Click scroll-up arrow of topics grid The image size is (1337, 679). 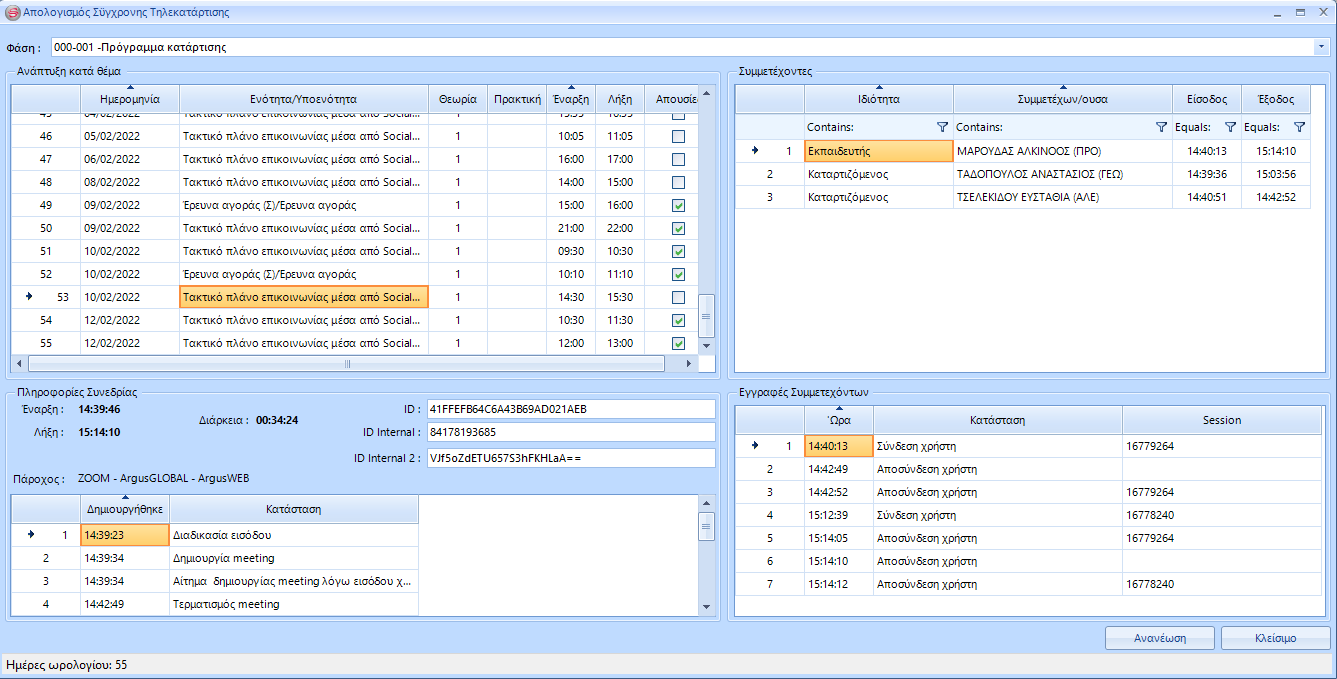[x=706, y=94]
